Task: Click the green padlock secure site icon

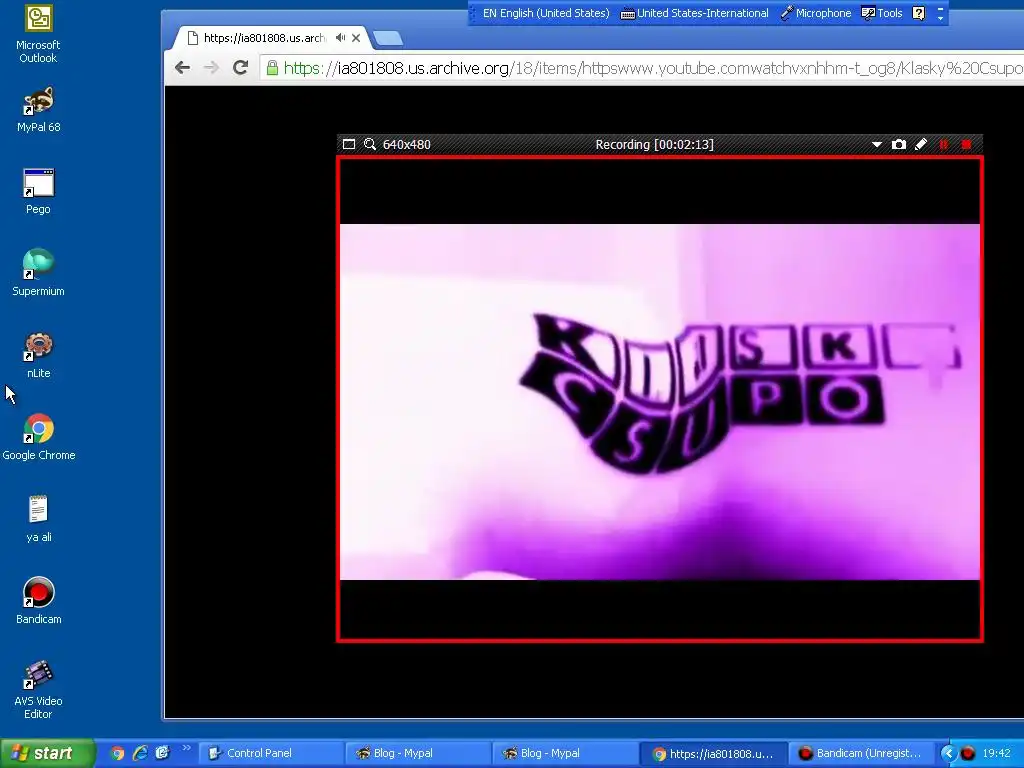Action: [x=272, y=67]
